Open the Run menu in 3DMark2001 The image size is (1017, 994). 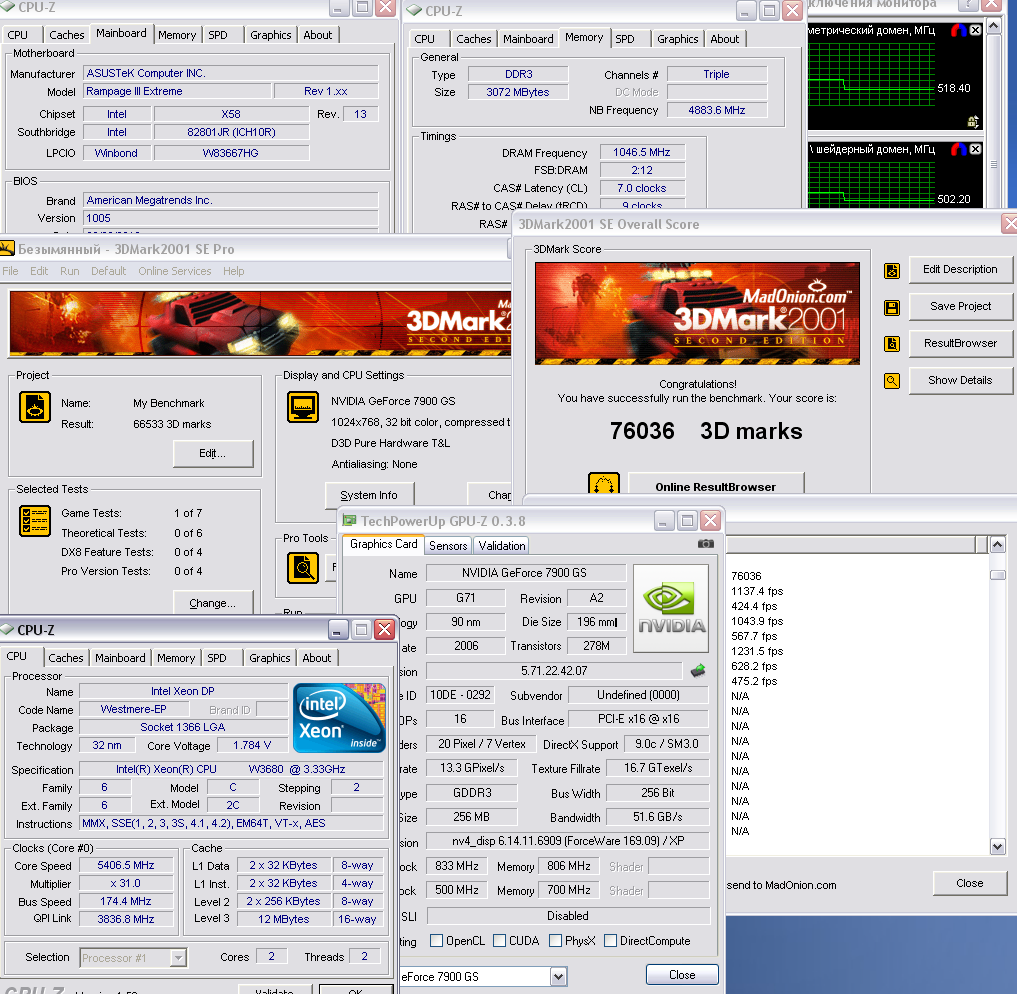(69, 271)
